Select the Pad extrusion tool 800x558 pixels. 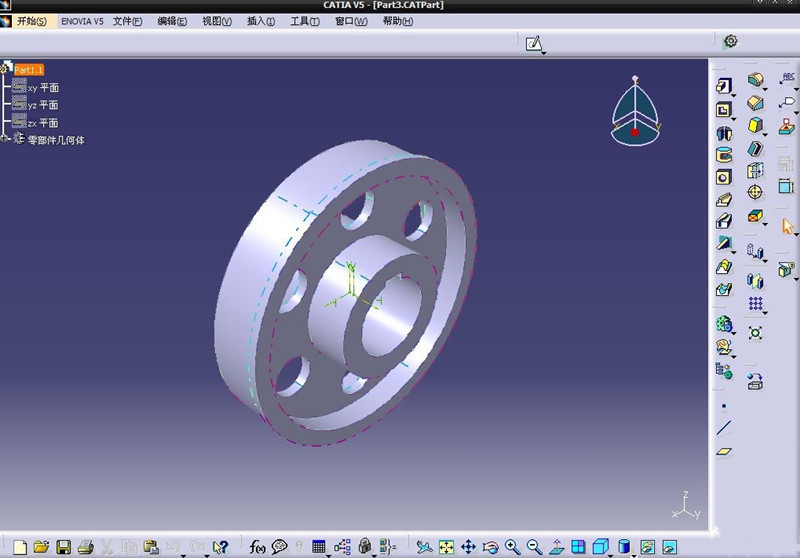click(x=723, y=87)
